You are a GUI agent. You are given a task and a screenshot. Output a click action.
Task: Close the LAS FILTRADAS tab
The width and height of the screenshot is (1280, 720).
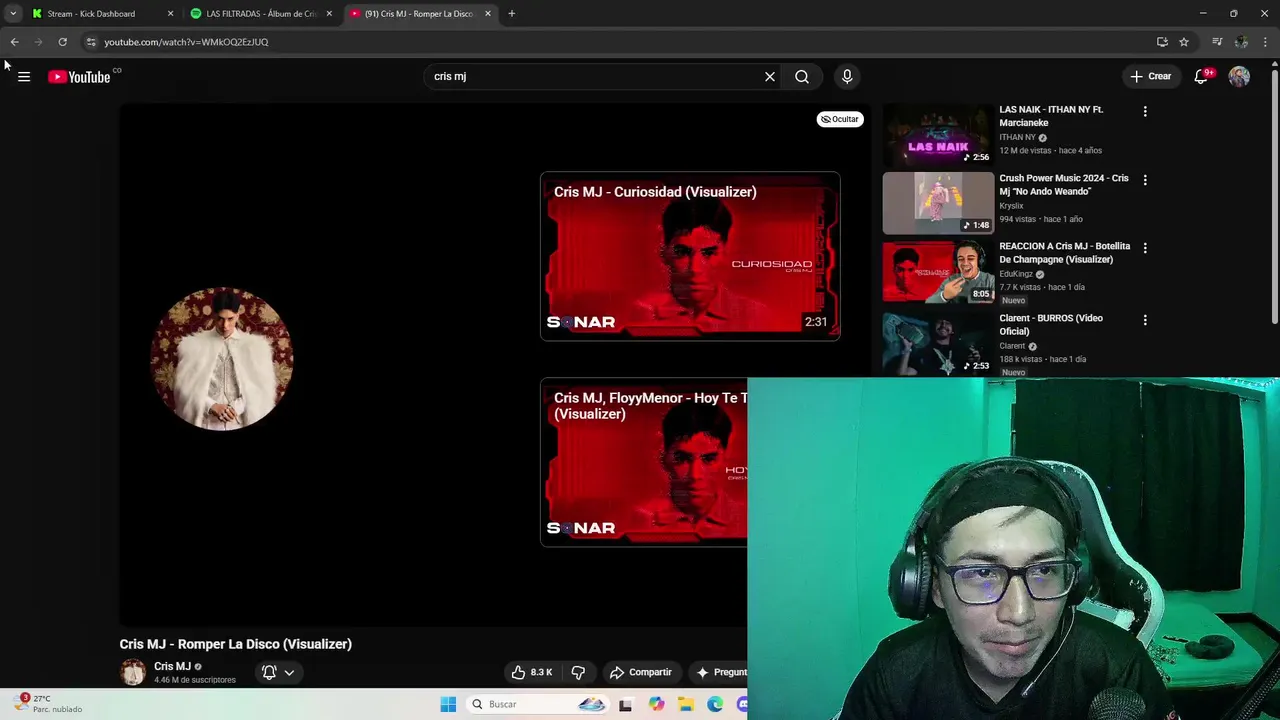(x=329, y=14)
